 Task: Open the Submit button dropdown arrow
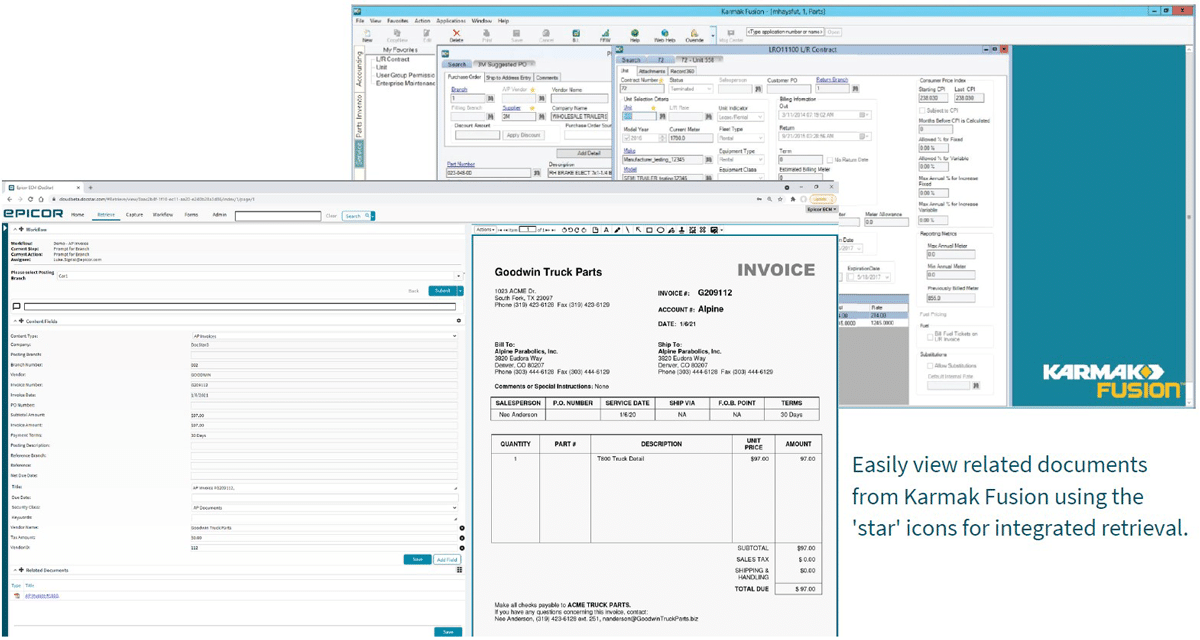click(x=461, y=291)
